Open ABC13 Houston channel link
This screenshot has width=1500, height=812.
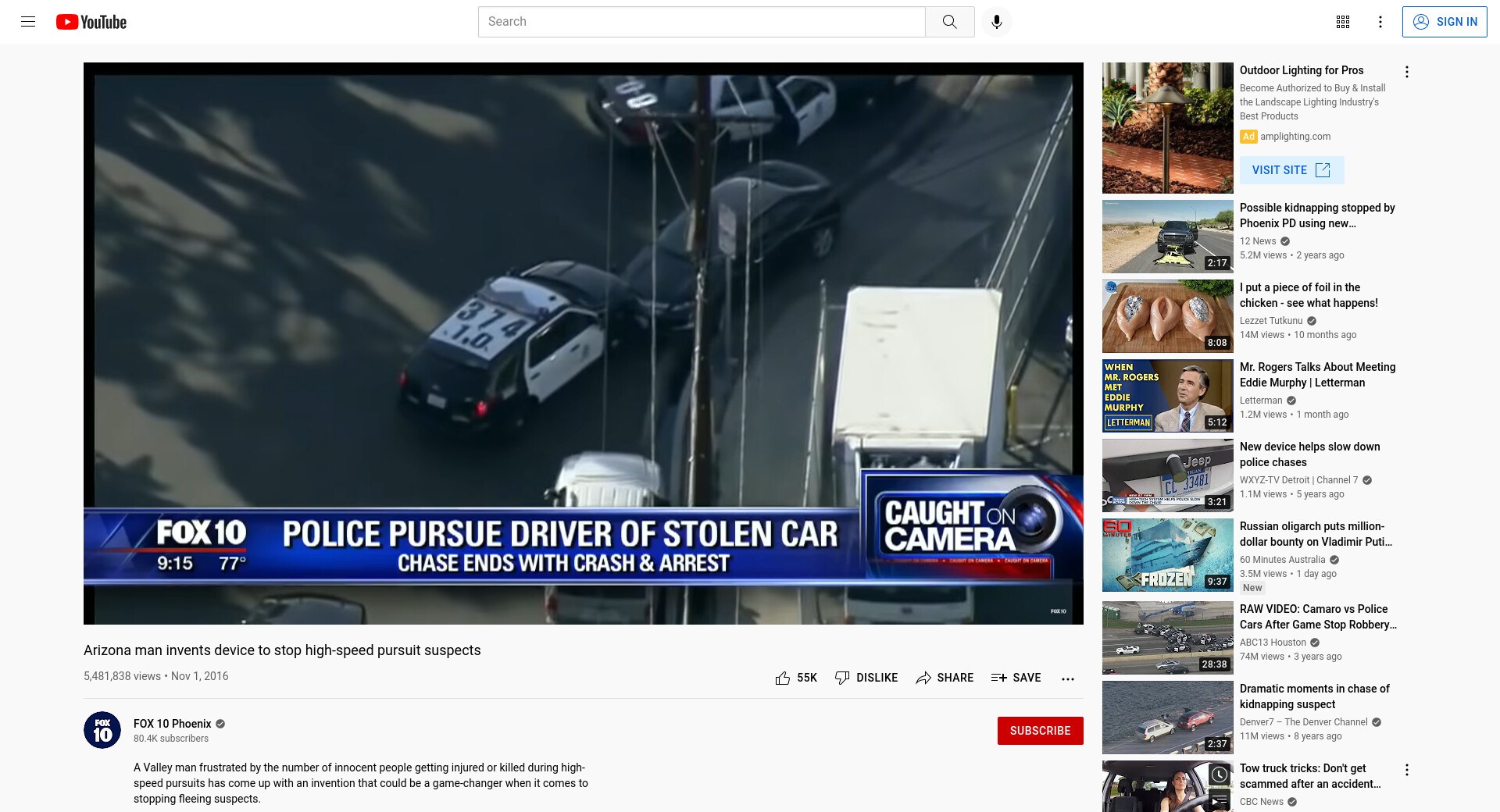(1273, 643)
